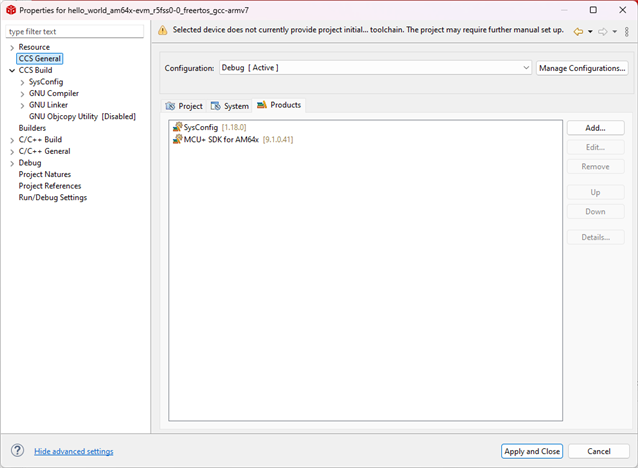Screen dimensions: 638x468
Task: Click the type filter text field
Action: click(75, 31)
